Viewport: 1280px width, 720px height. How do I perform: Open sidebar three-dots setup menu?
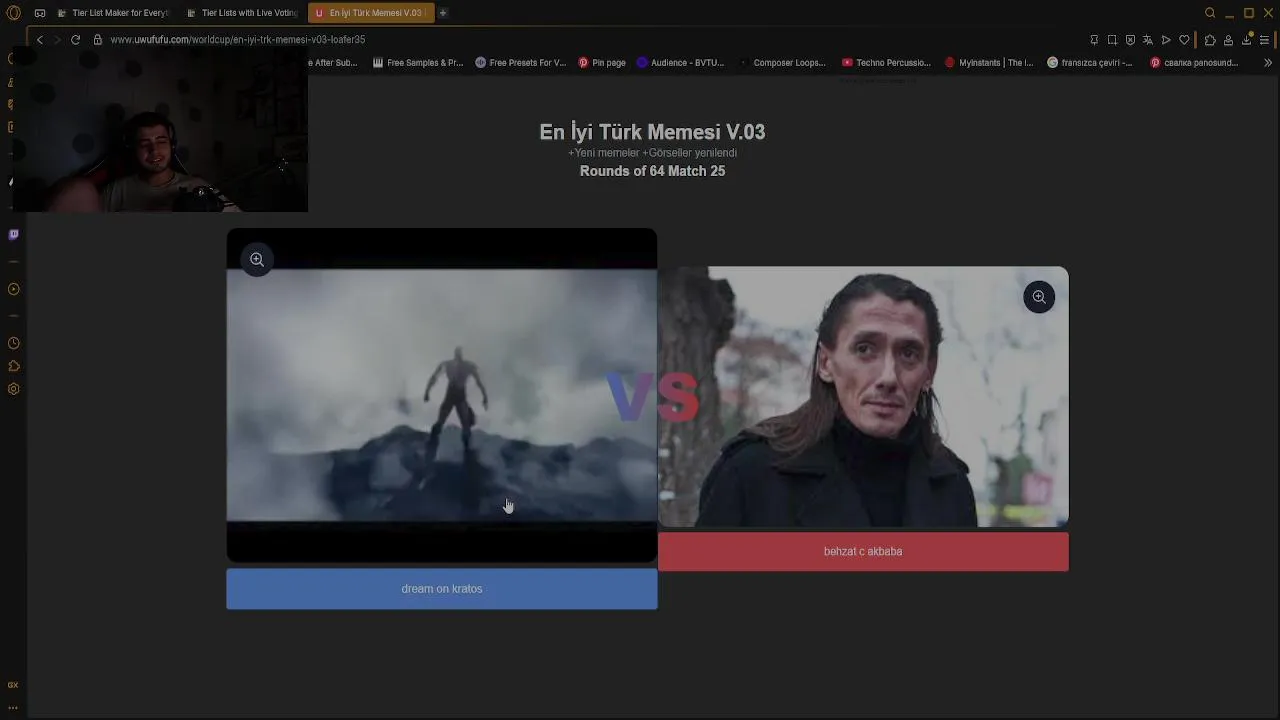click(x=13, y=707)
